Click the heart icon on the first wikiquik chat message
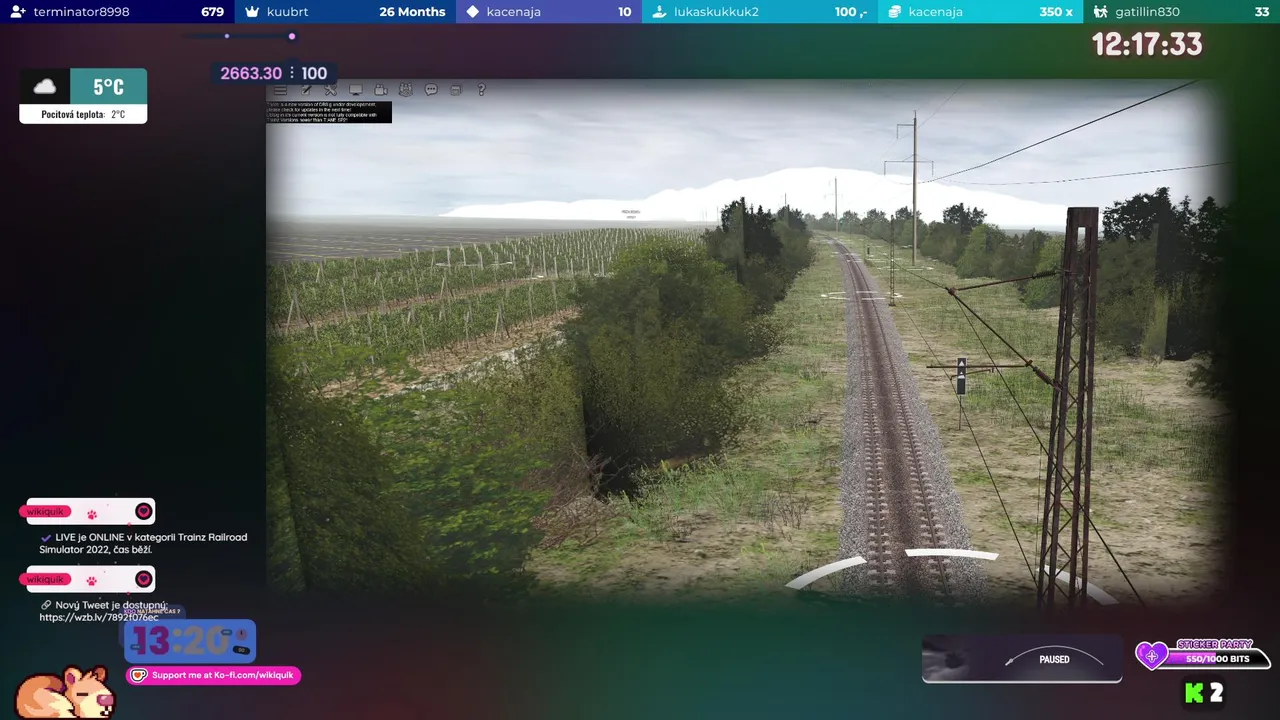1280x720 pixels. tap(143, 511)
